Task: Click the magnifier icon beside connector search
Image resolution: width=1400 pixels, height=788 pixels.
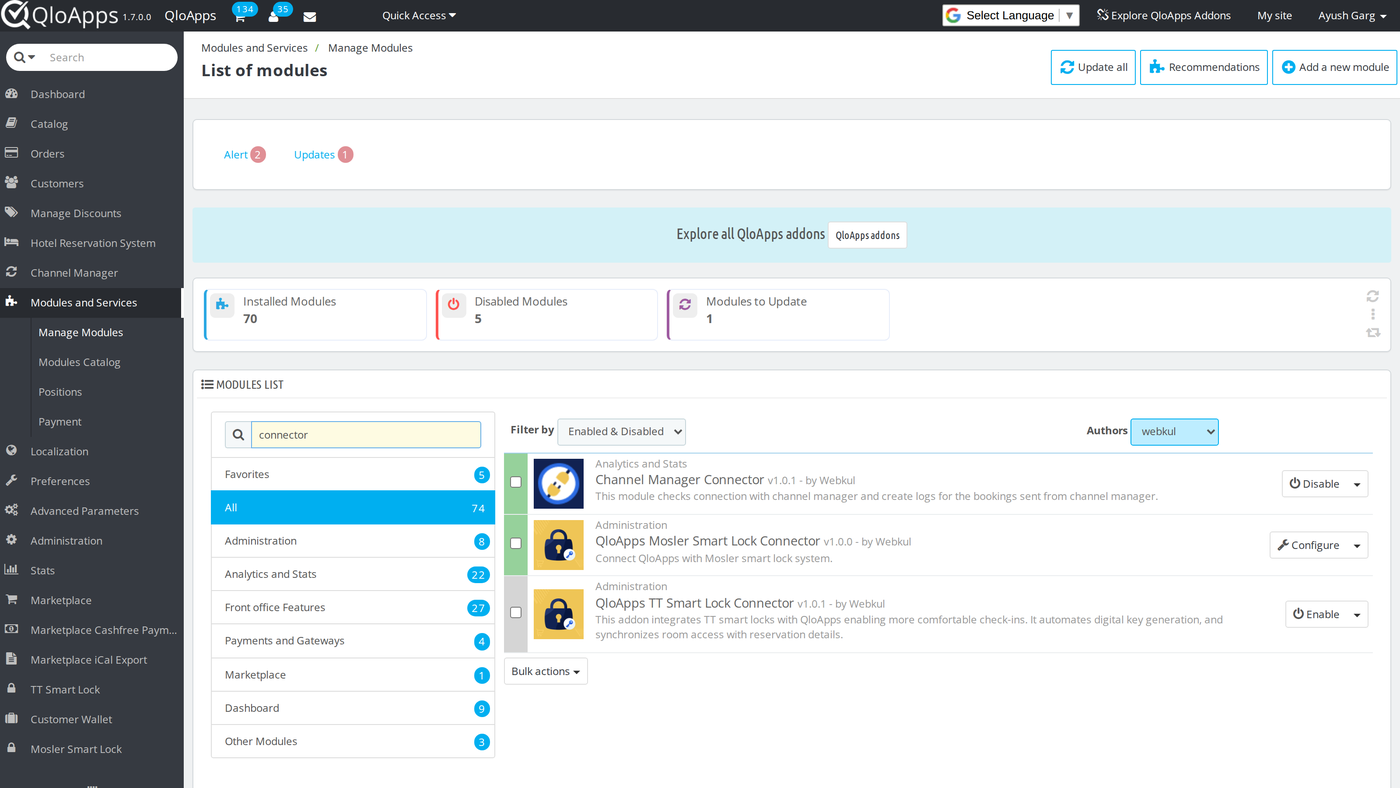Action: 238,435
